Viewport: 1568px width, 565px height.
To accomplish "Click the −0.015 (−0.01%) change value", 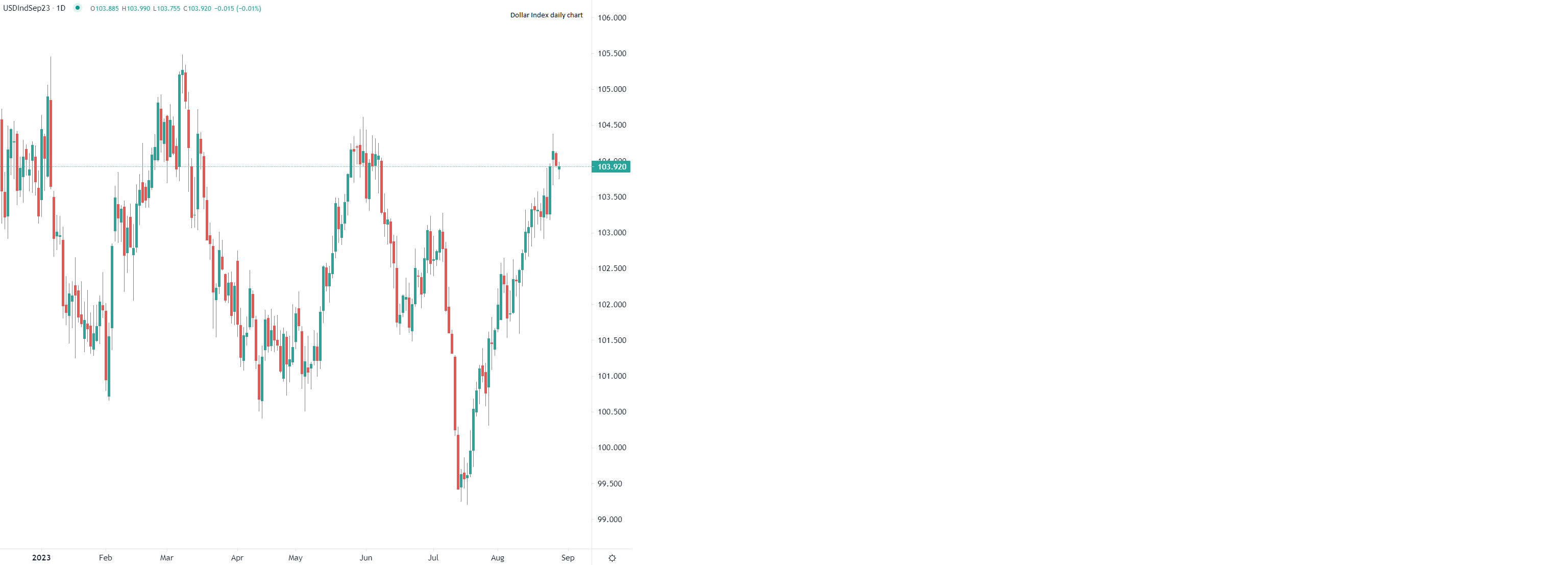I will 238,9.
